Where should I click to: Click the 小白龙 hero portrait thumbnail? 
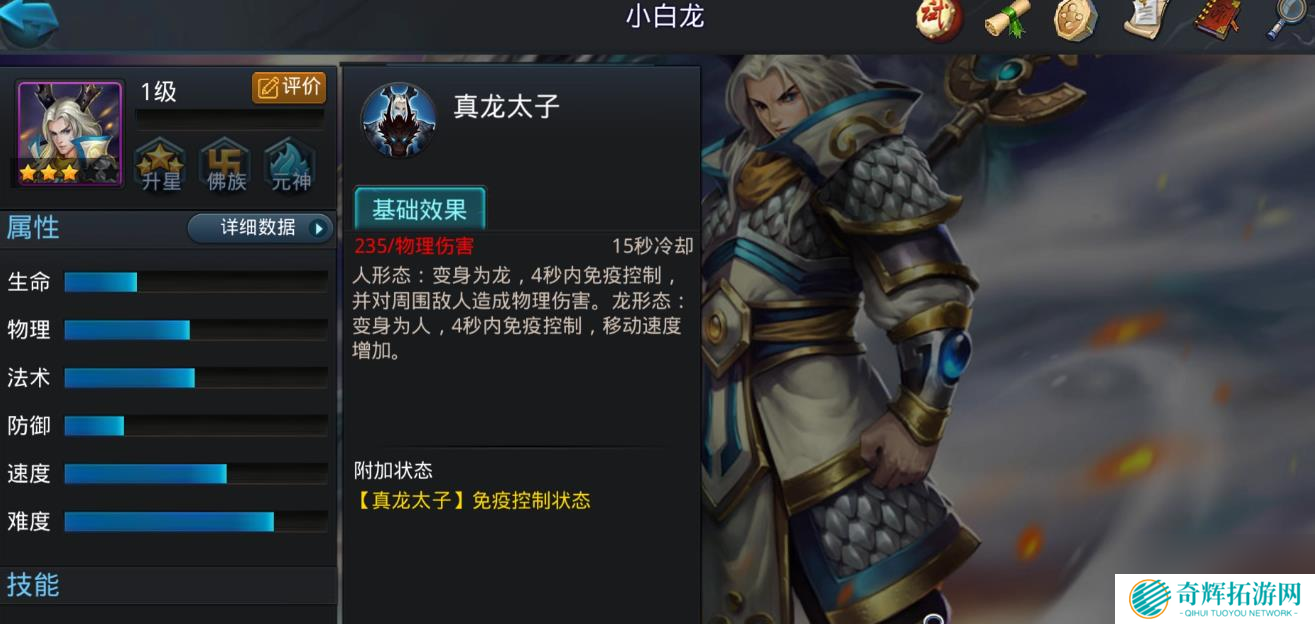click(70, 133)
